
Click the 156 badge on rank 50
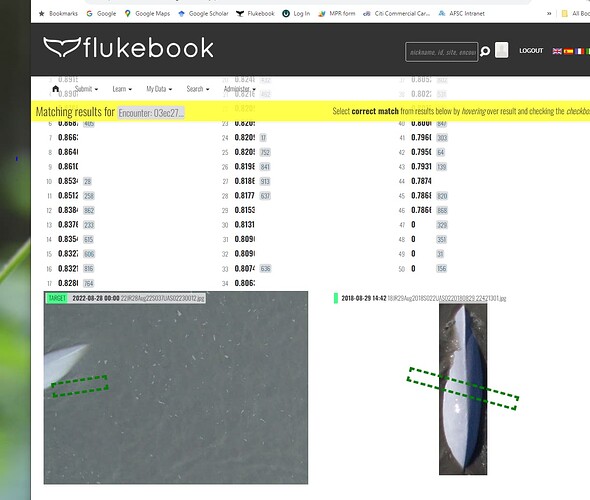[441, 269]
